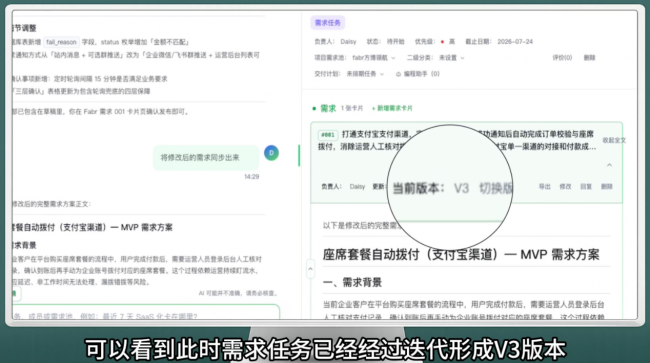The width and height of the screenshot is (650, 363).
Task: Click the panel collapse arrow handle
Action: [310, 269]
